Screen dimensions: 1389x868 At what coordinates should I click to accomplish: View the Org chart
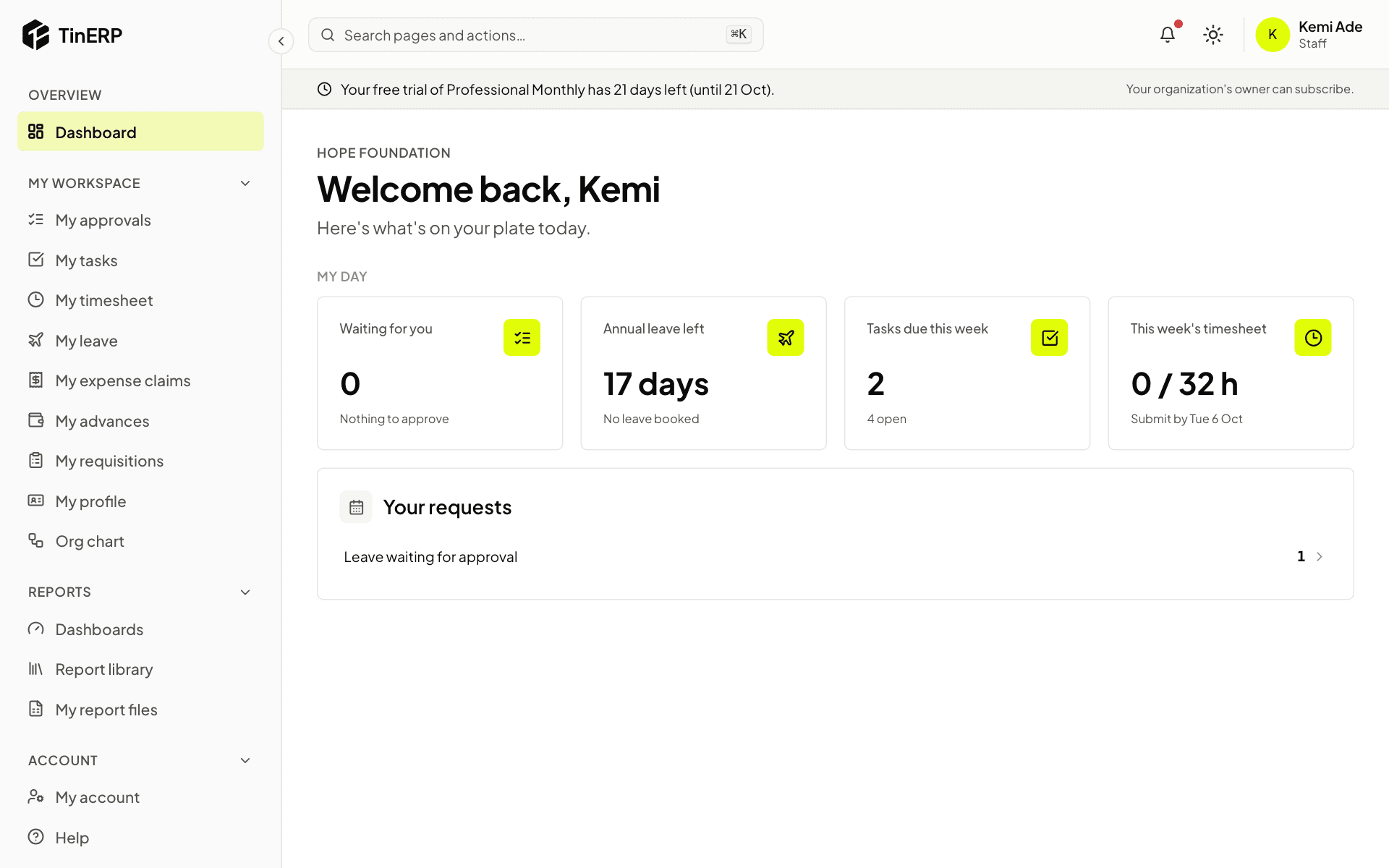140,541
